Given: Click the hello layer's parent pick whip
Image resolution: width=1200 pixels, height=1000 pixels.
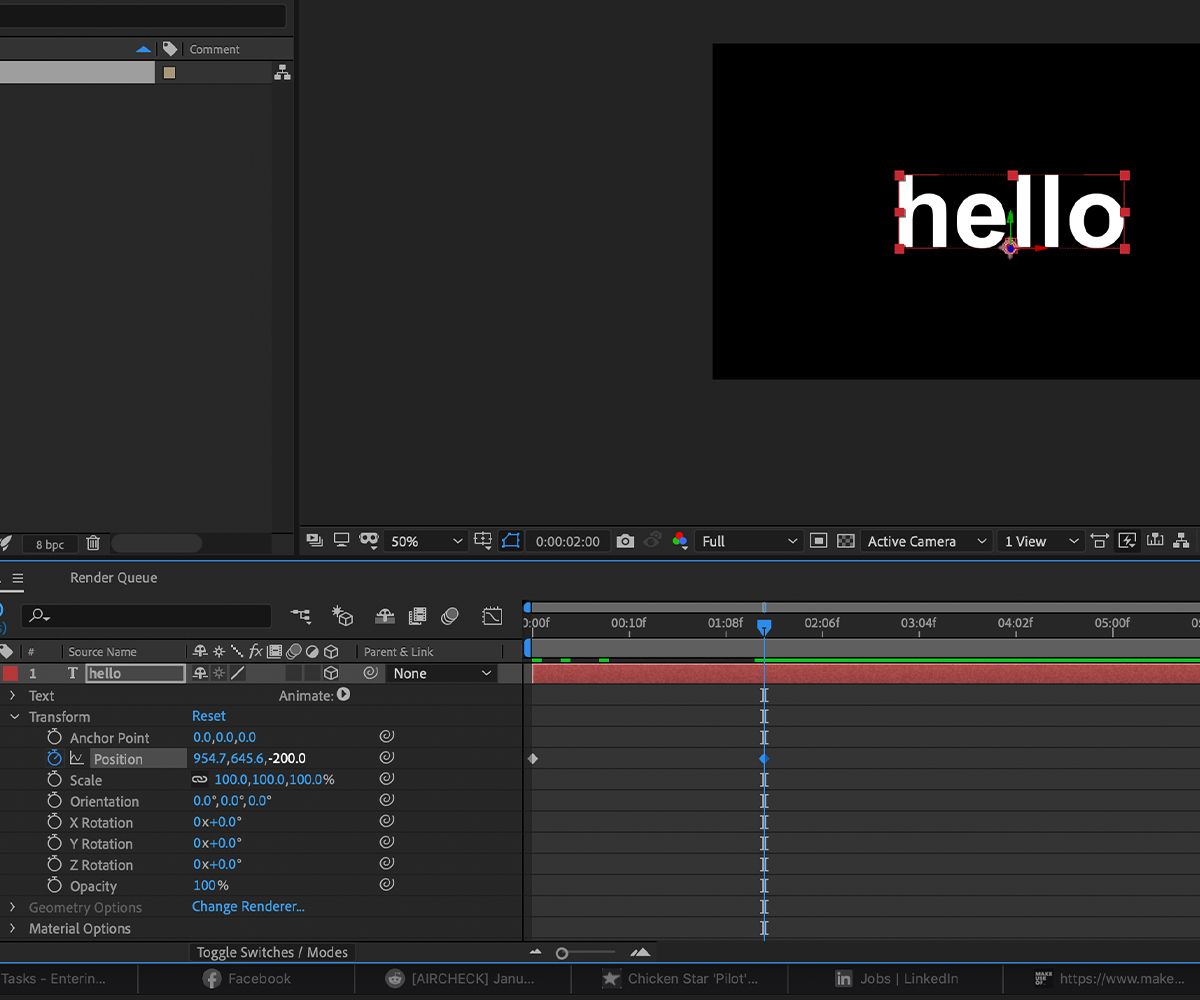Looking at the screenshot, I should [370, 673].
